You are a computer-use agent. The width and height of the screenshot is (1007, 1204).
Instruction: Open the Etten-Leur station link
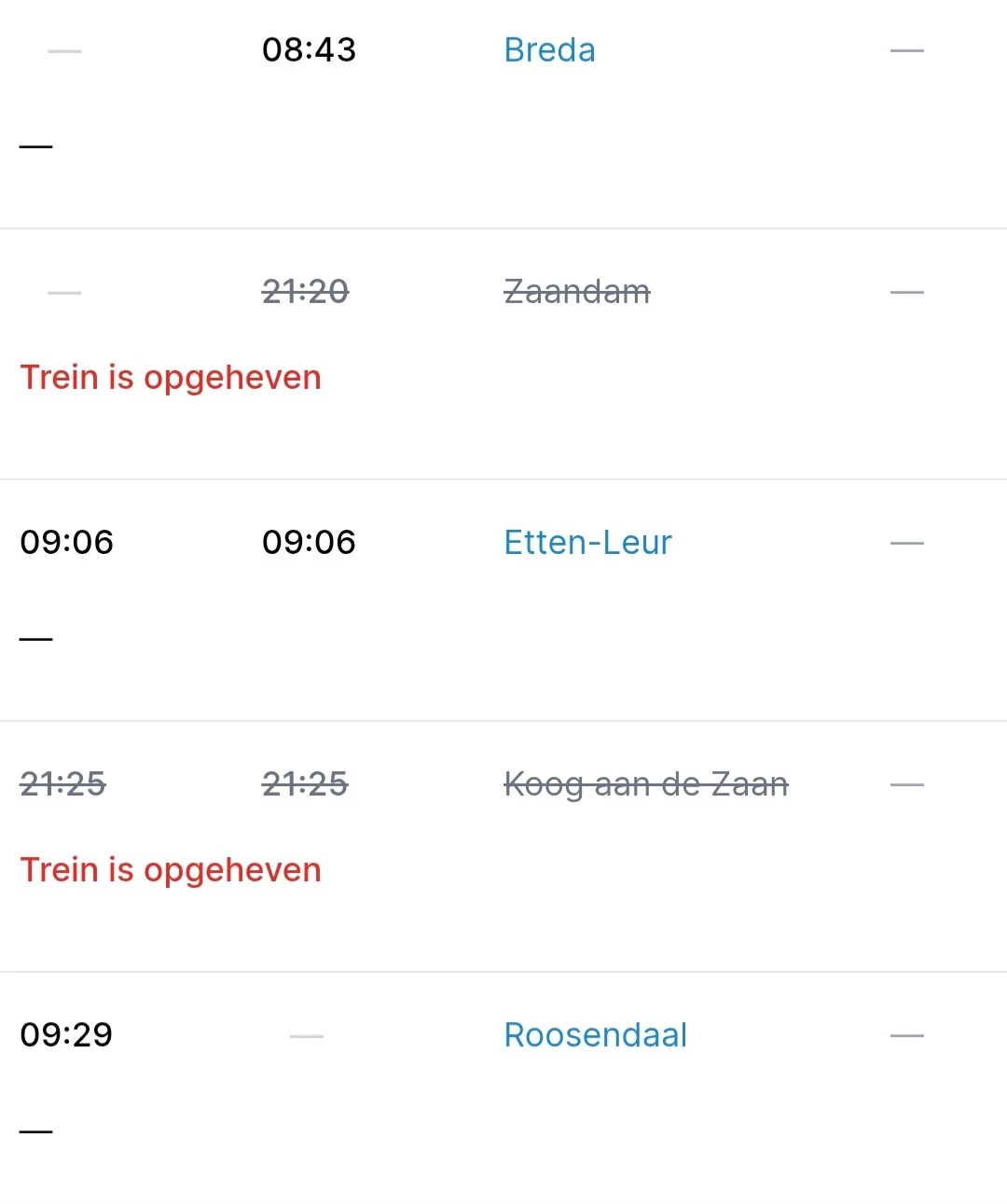587,543
